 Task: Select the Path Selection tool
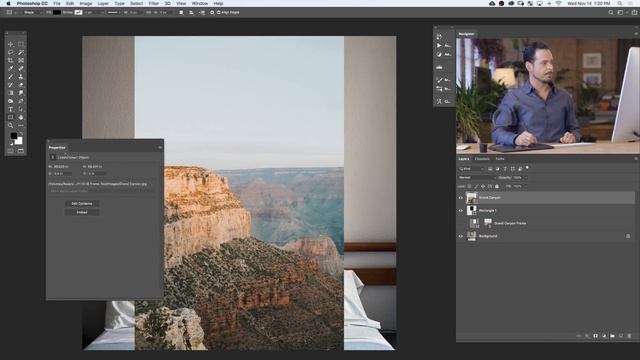(x=21, y=109)
